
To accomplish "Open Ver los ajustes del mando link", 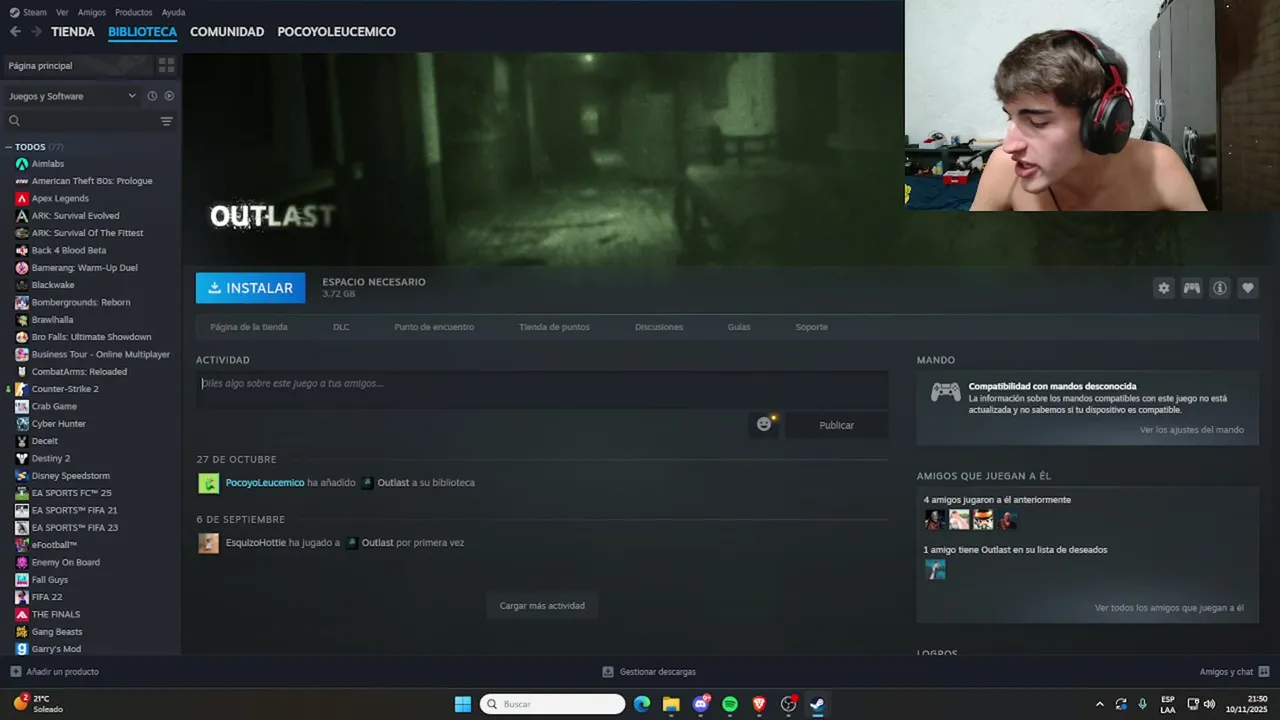I will click(1192, 430).
